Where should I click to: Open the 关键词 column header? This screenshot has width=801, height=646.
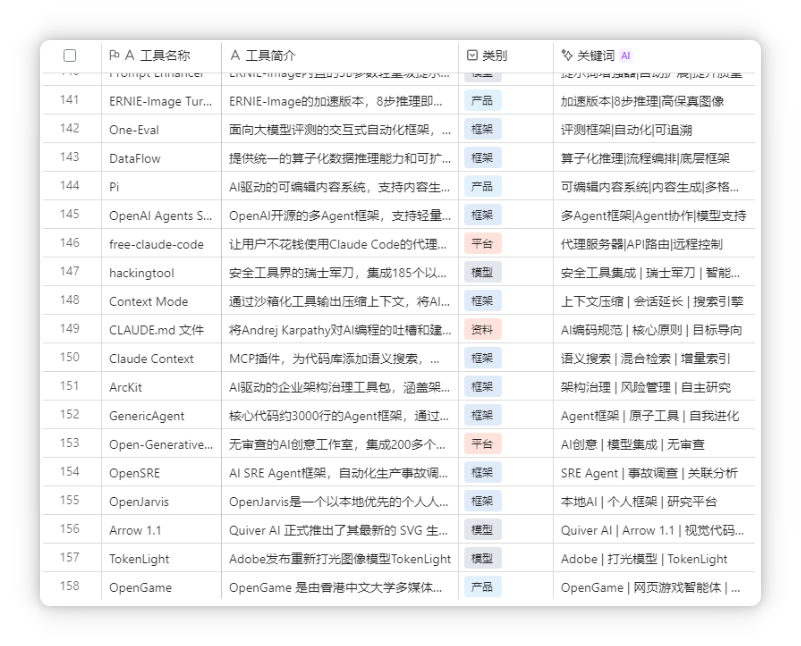[x=654, y=55]
